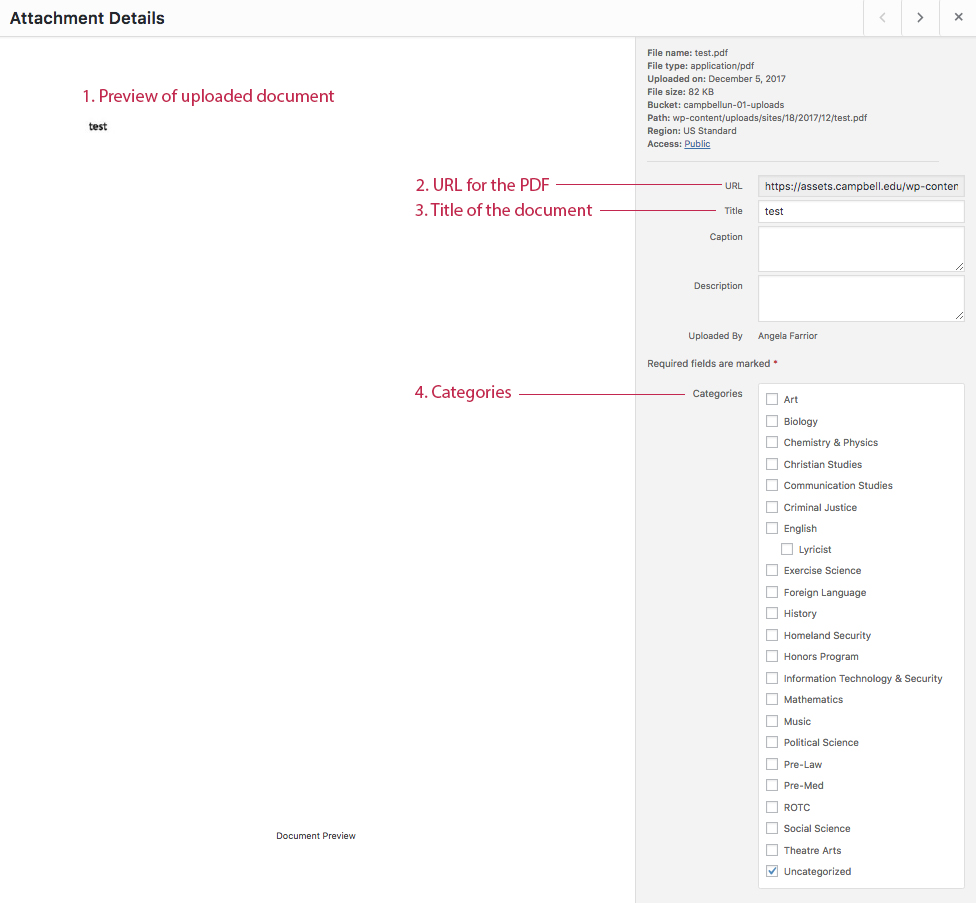Click the Path wp-content/uploads text
This screenshot has width=976, height=903.
click(x=757, y=118)
